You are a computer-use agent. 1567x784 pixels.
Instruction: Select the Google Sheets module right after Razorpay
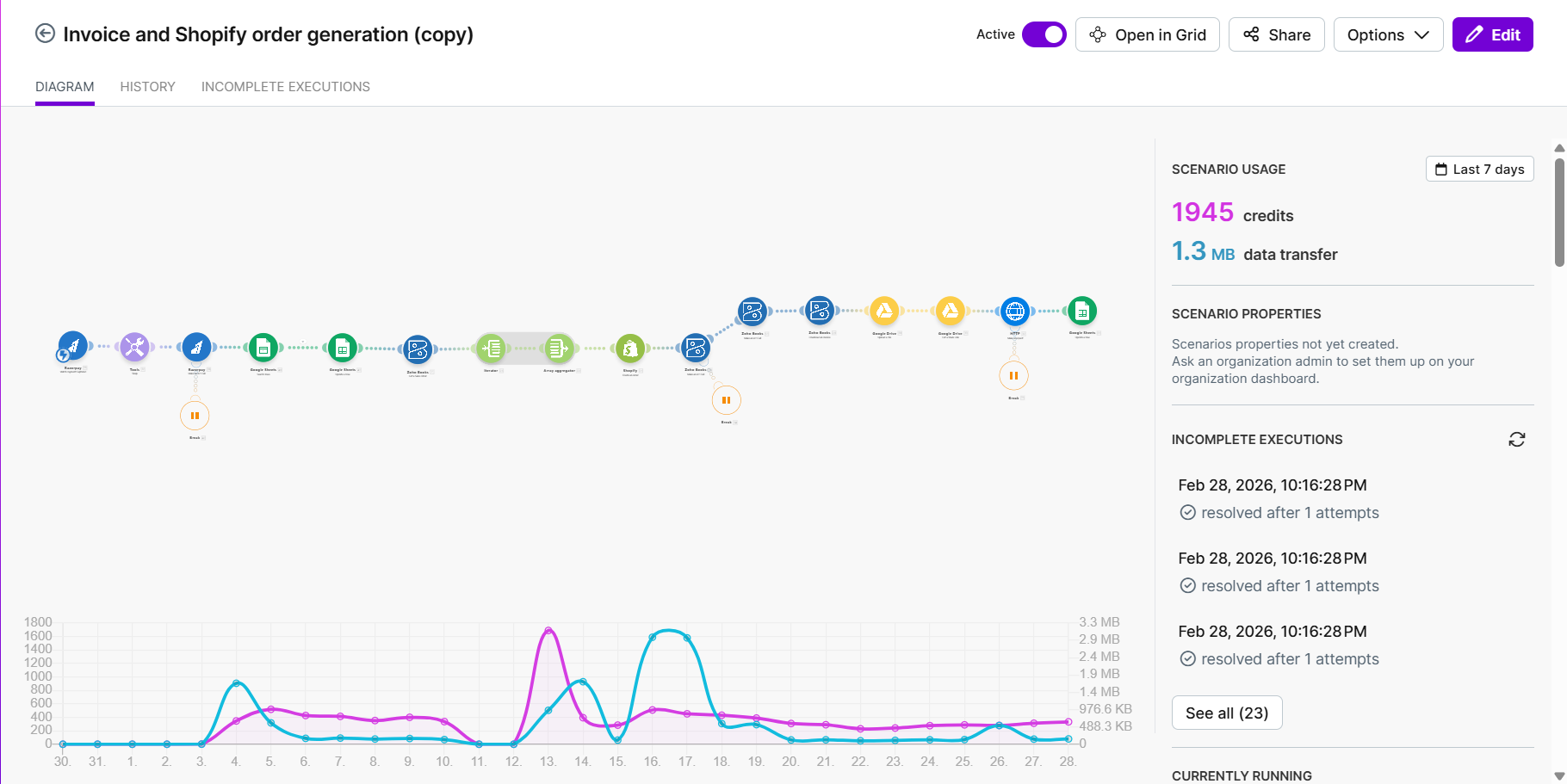(x=263, y=348)
